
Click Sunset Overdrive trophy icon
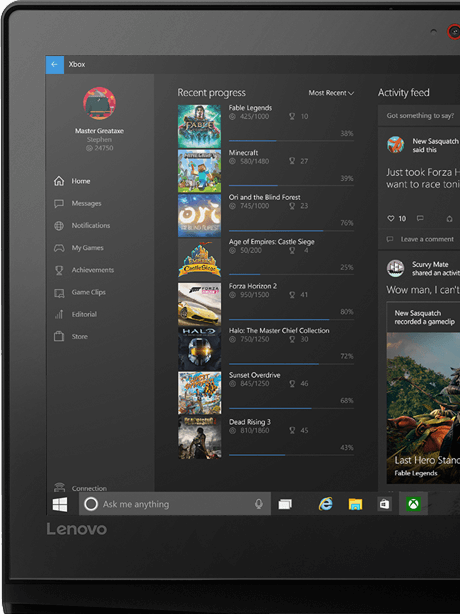coord(292,384)
